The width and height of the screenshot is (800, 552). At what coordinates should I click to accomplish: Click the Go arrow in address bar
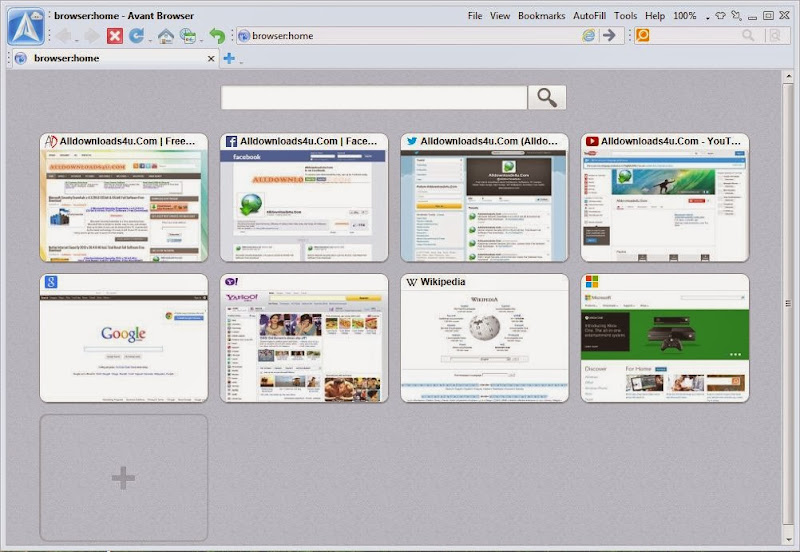pos(609,35)
